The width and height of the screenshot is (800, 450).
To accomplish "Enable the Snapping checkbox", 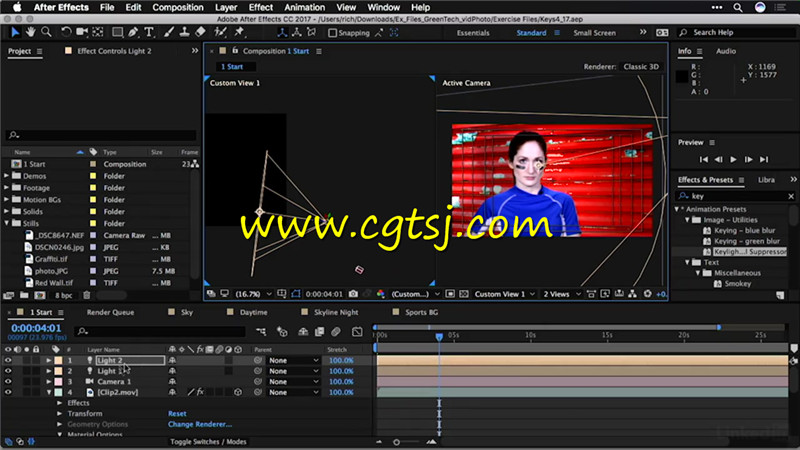I will point(333,33).
